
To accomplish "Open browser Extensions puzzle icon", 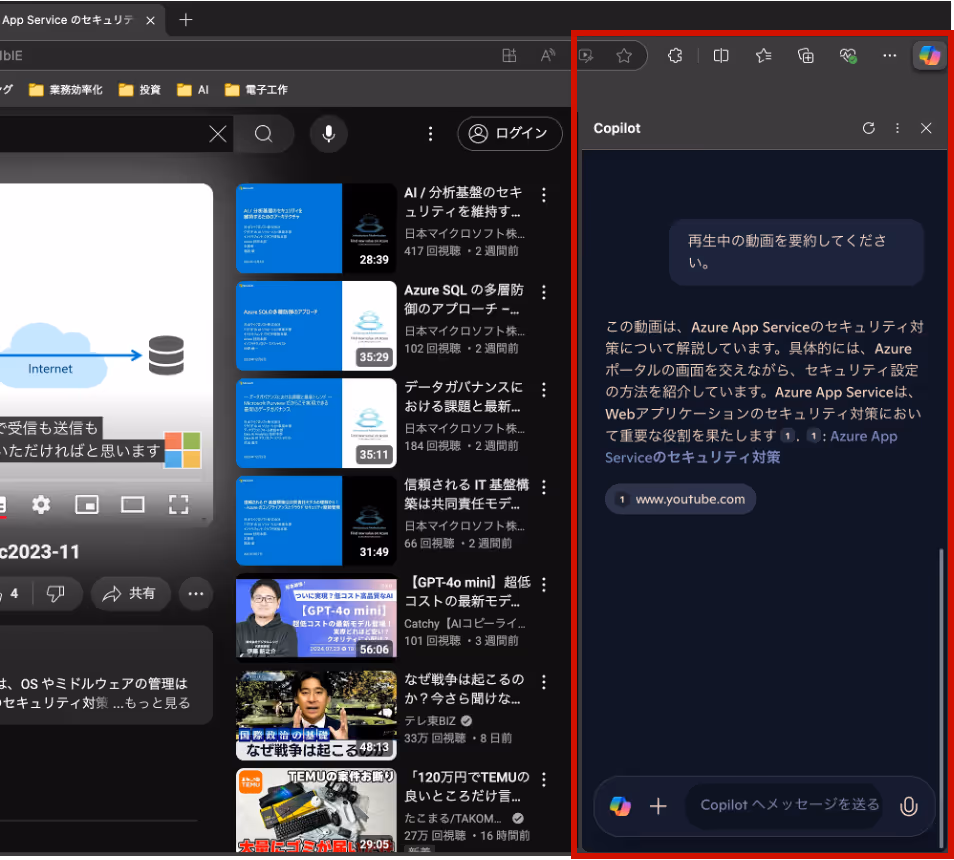I will click(675, 56).
